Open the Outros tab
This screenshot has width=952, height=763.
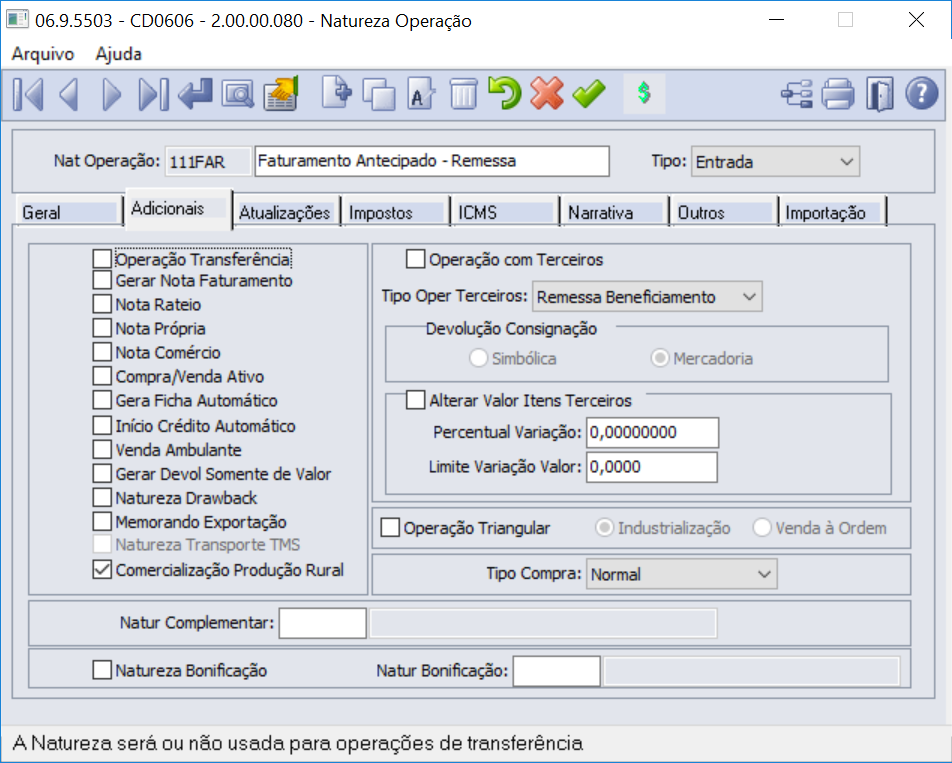(x=724, y=212)
